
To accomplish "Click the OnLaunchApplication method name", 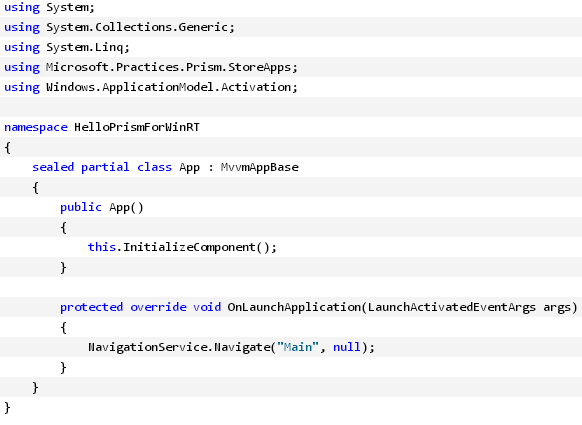I will coord(294,308).
